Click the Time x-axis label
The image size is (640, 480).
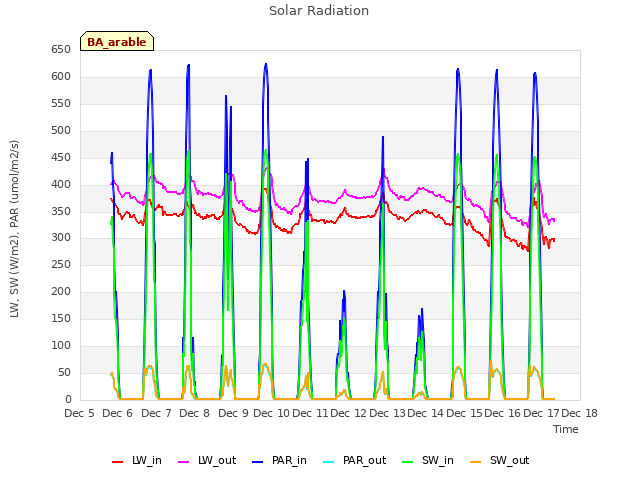click(x=566, y=429)
